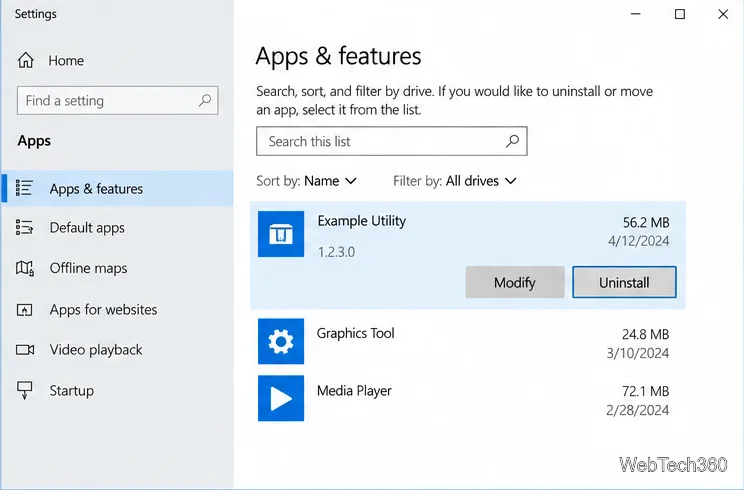The height and width of the screenshot is (490, 744).
Task: Uninstall Example Utility
Action: (624, 282)
